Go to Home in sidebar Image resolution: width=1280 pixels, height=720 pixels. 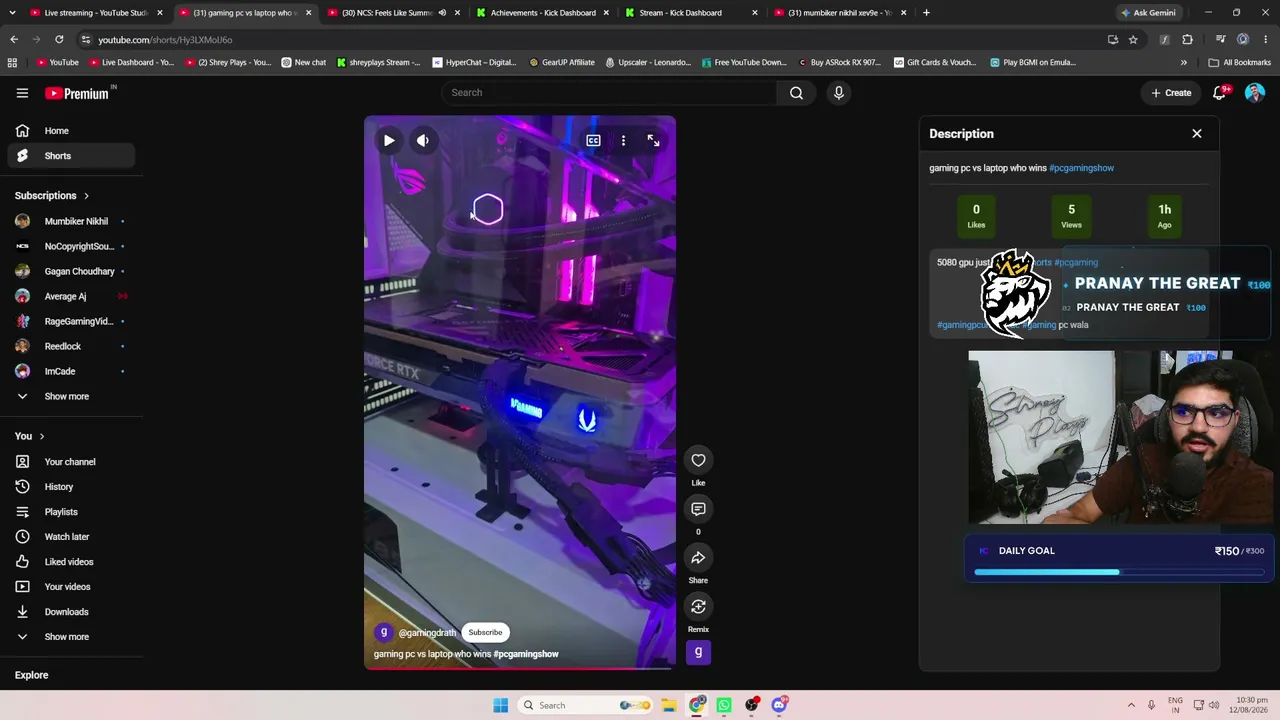71,131
